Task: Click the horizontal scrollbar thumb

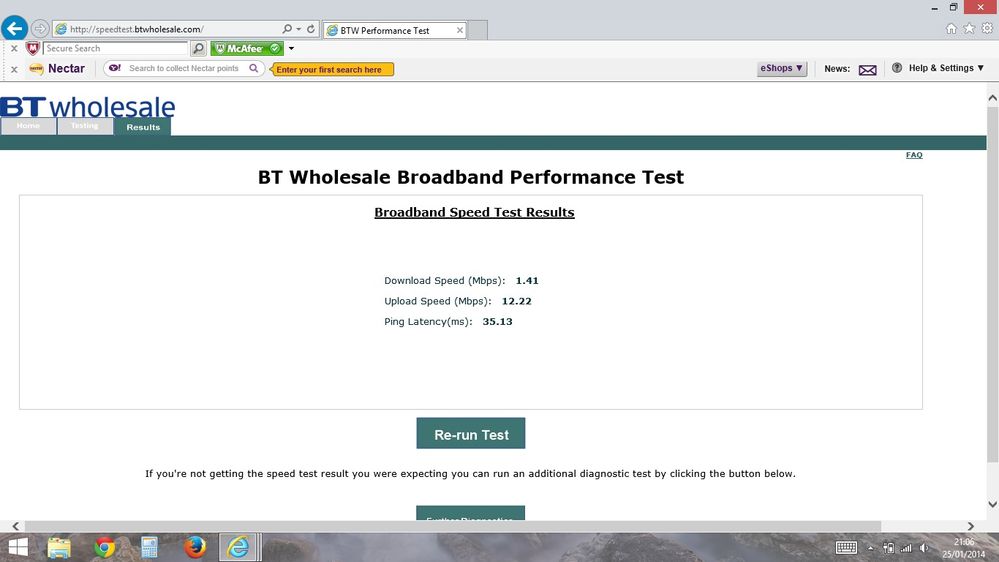Action: [453, 526]
